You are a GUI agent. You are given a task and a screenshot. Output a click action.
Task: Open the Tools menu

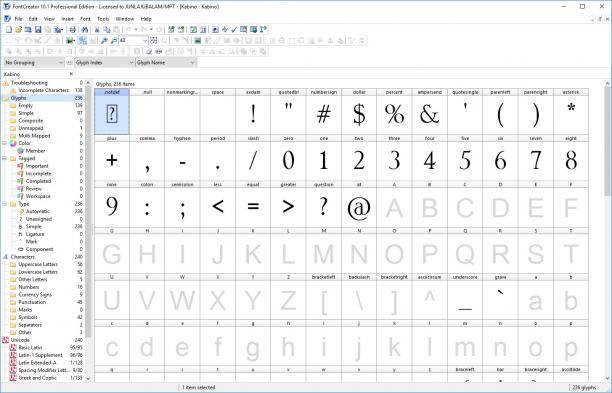103,19
